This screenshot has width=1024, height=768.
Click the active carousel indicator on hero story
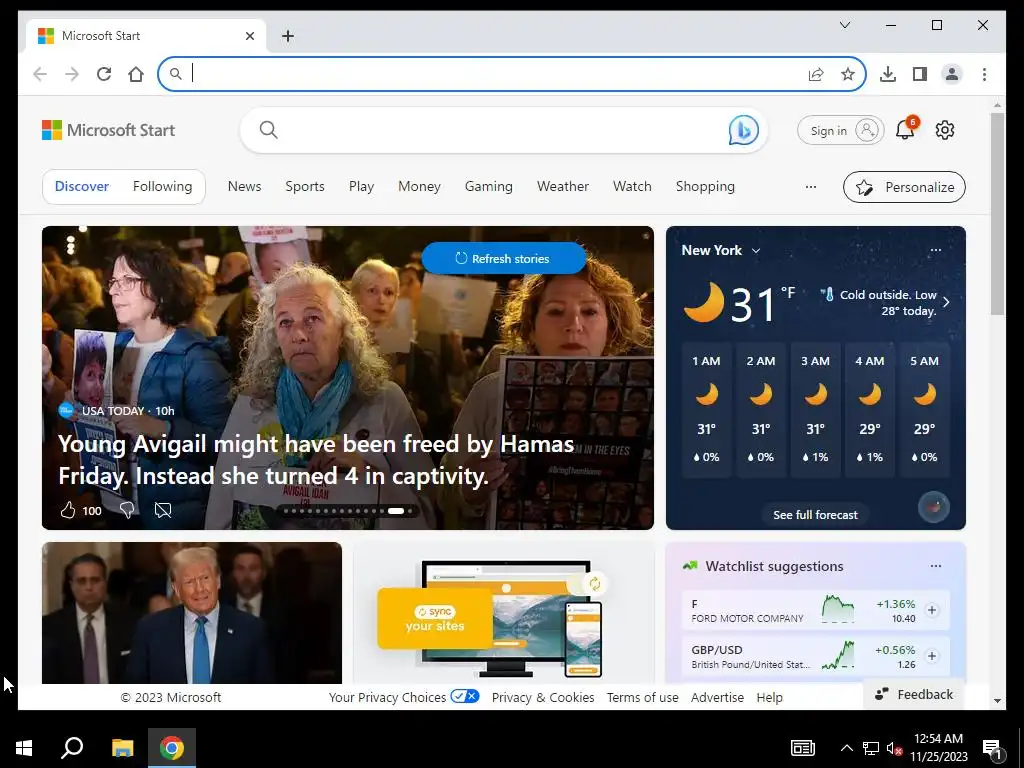click(x=396, y=511)
